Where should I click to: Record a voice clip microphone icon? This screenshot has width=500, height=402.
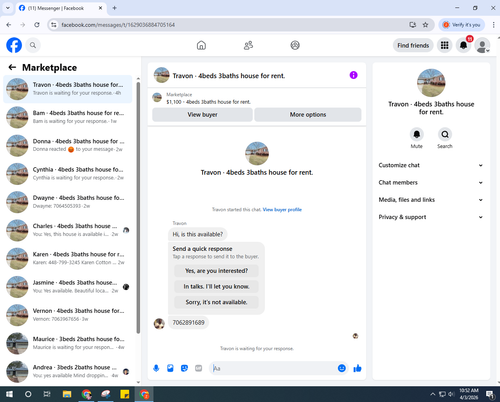point(156,368)
